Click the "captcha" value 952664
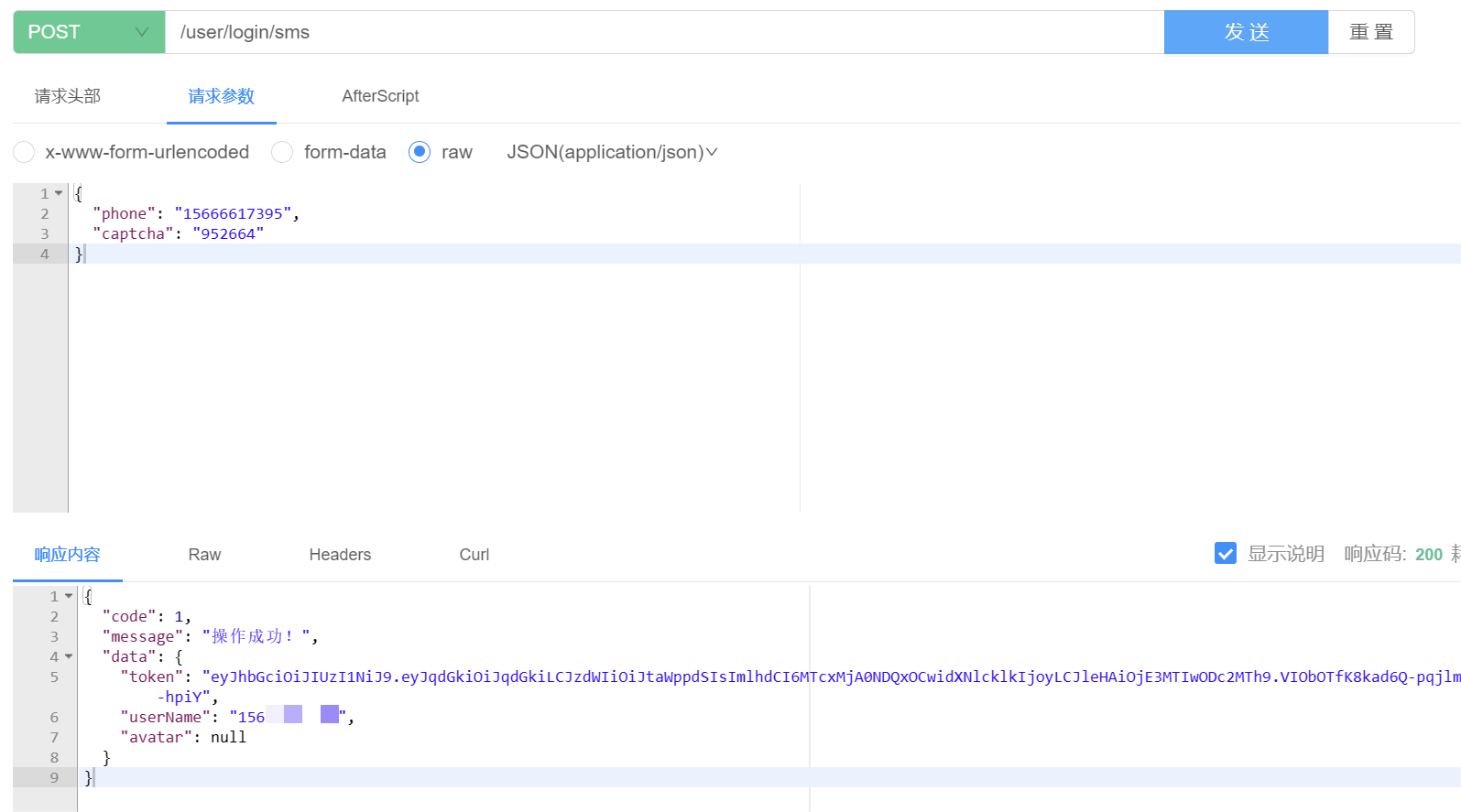 pyautogui.click(x=228, y=233)
